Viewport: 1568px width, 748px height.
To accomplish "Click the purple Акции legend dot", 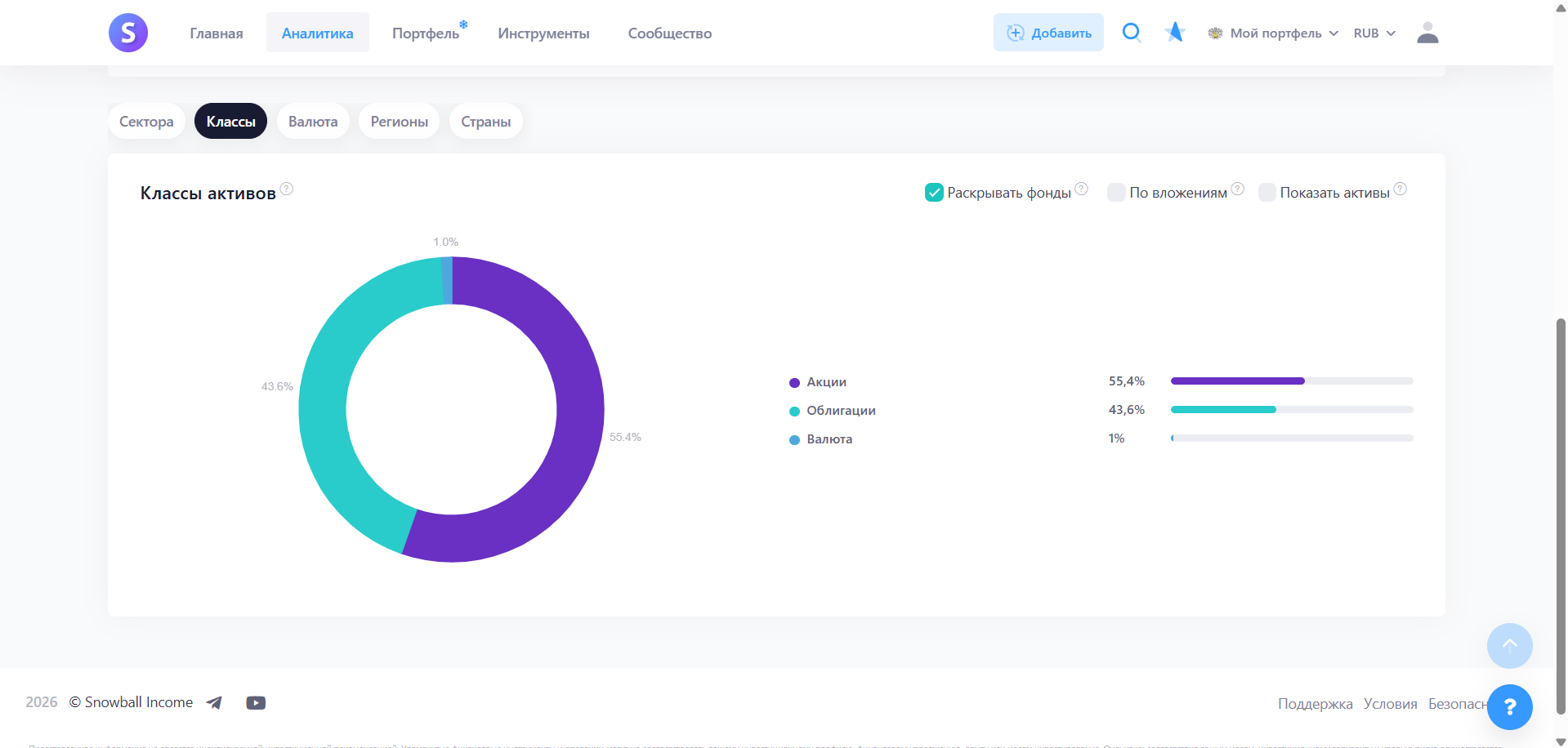I will click(794, 383).
